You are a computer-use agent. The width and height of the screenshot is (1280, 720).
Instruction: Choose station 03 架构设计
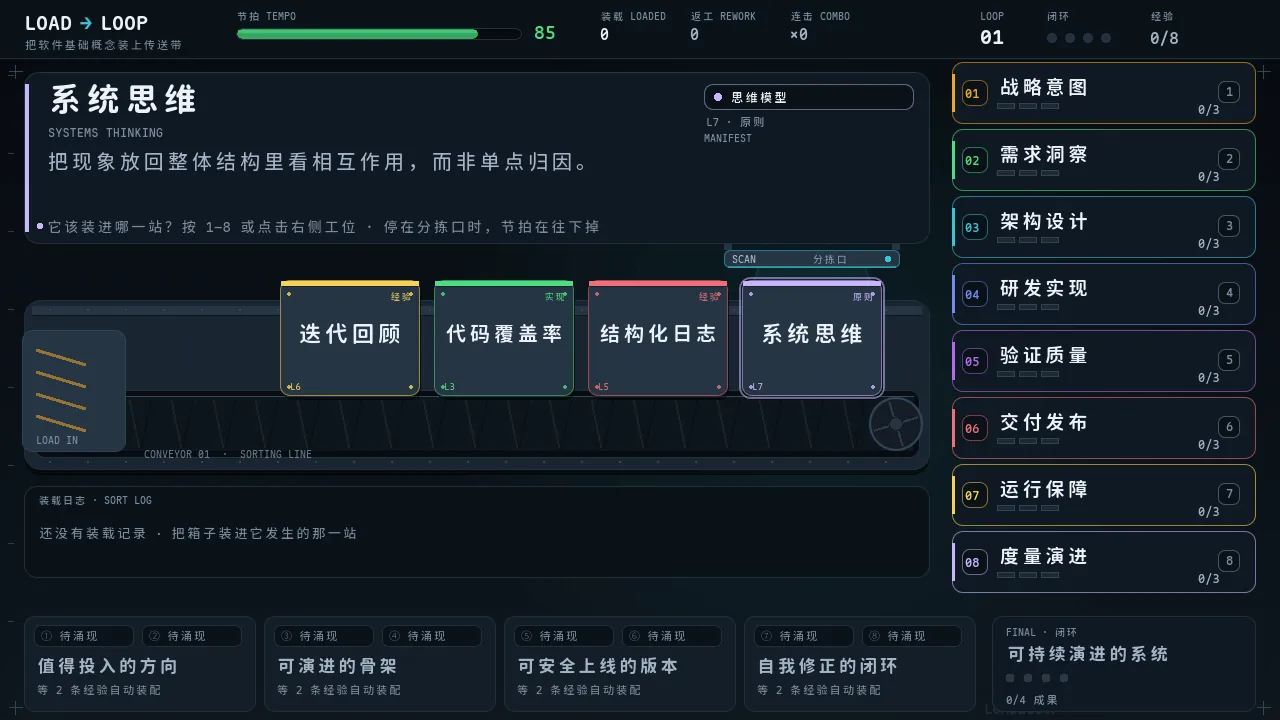1104,227
